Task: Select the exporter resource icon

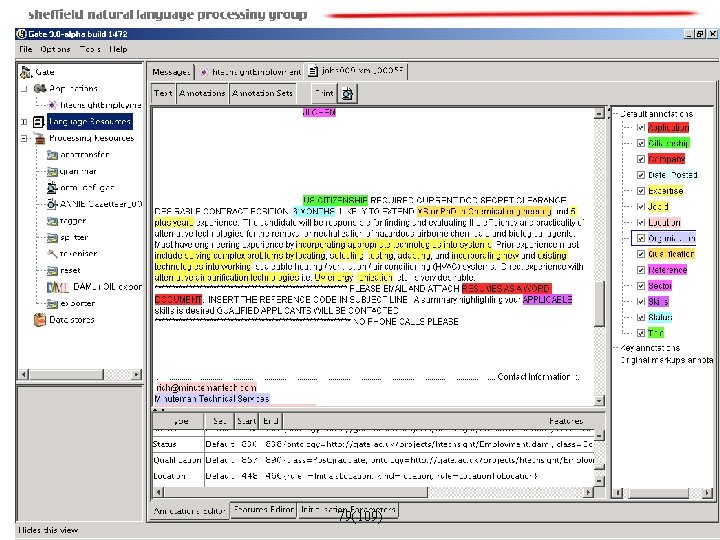Action: pos(52,304)
